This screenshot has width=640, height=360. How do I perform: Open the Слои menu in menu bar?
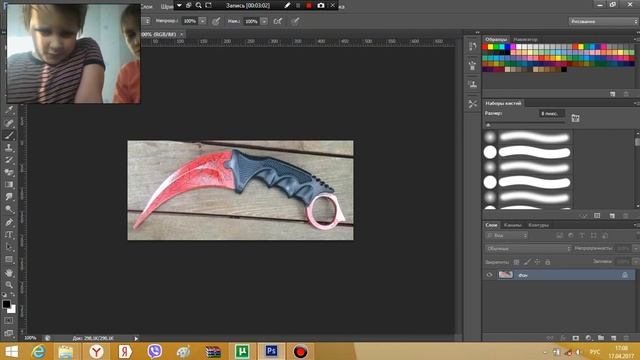(x=146, y=7)
